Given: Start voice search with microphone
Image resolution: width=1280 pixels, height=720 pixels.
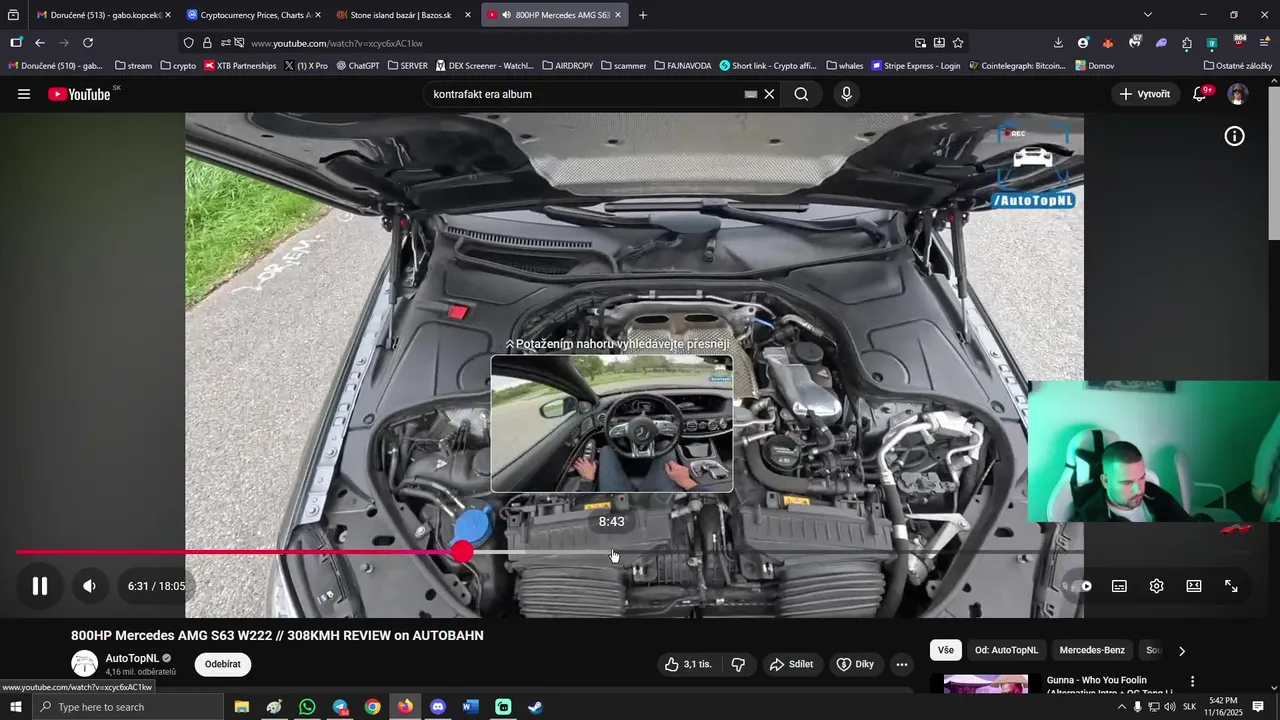Looking at the screenshot, I should (x=846, y=94).
